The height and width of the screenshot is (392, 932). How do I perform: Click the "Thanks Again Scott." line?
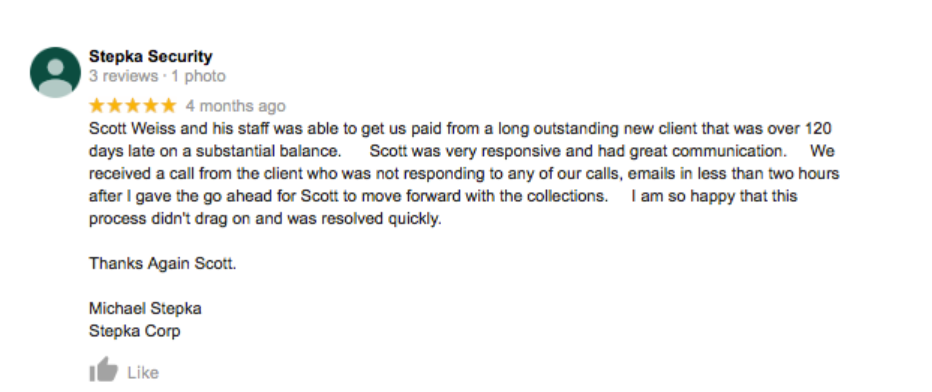(163, 263)
